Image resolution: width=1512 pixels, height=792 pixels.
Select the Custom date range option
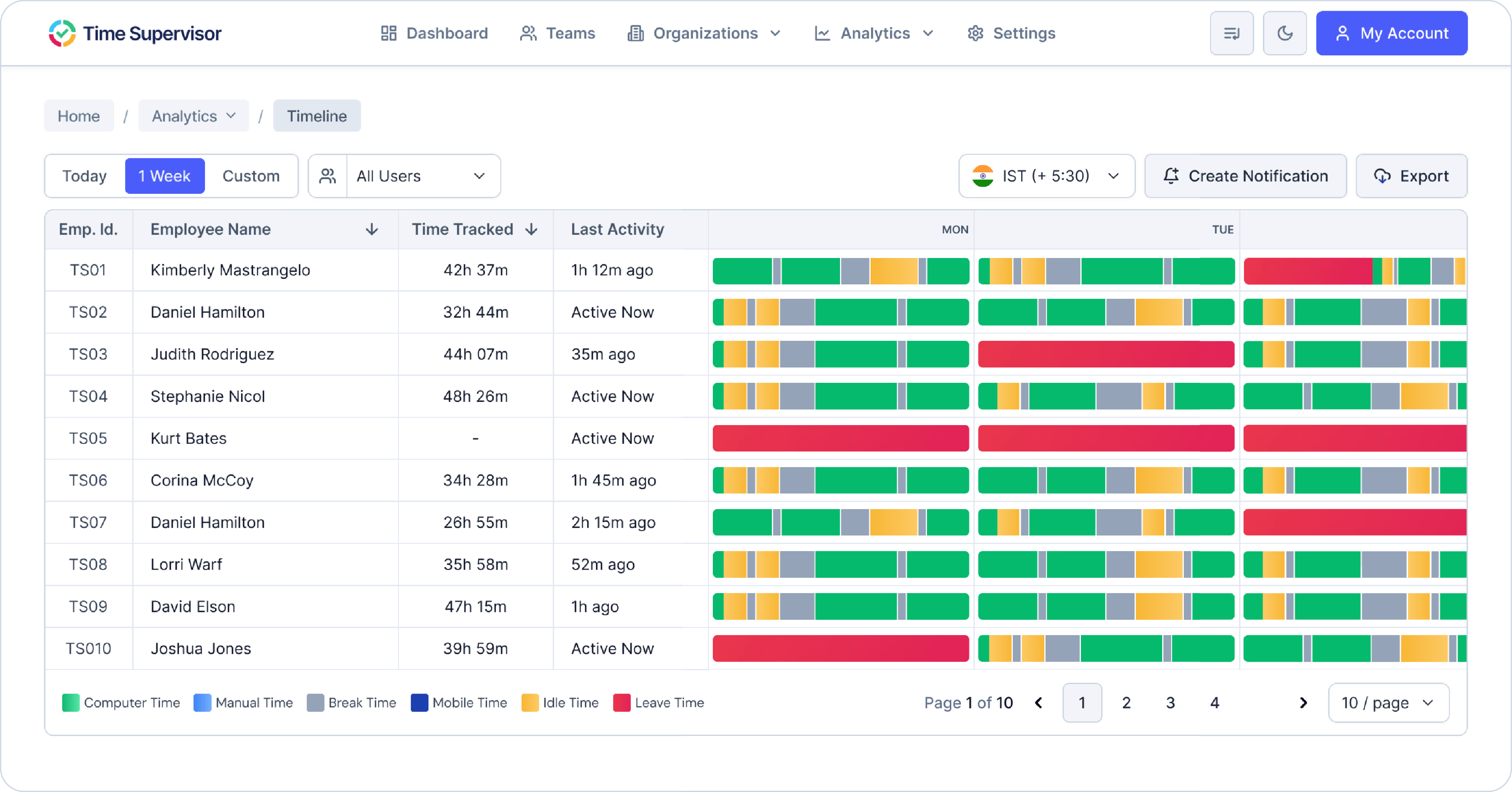[250, 176]
